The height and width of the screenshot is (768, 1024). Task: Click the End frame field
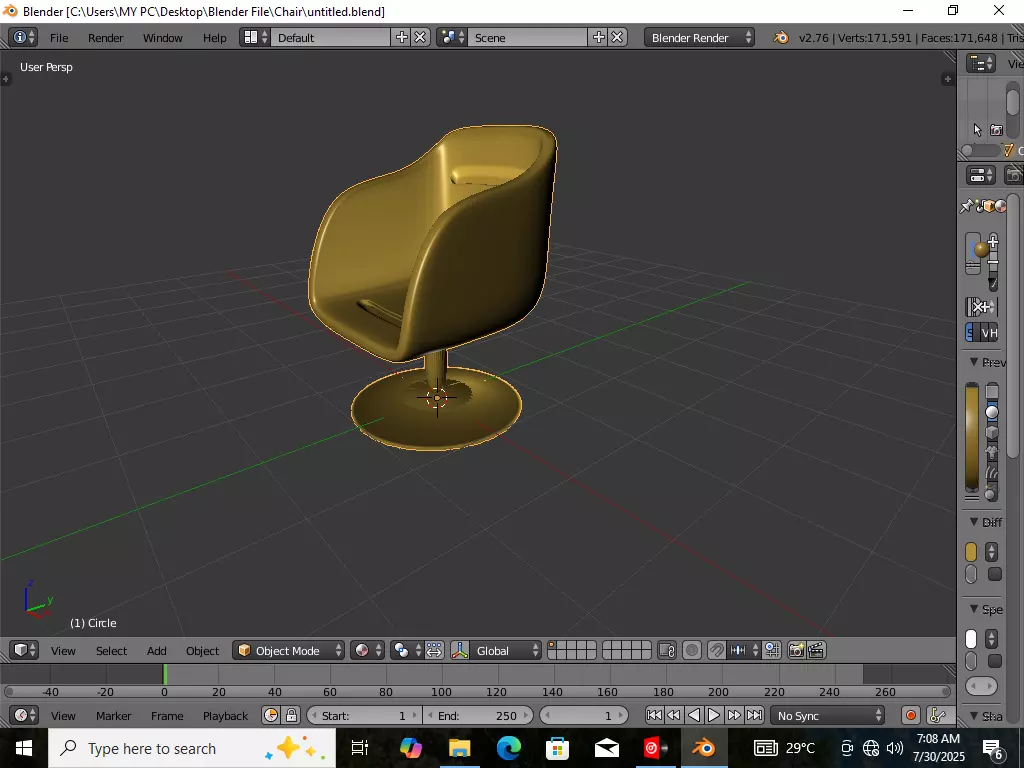pos(477,716)
